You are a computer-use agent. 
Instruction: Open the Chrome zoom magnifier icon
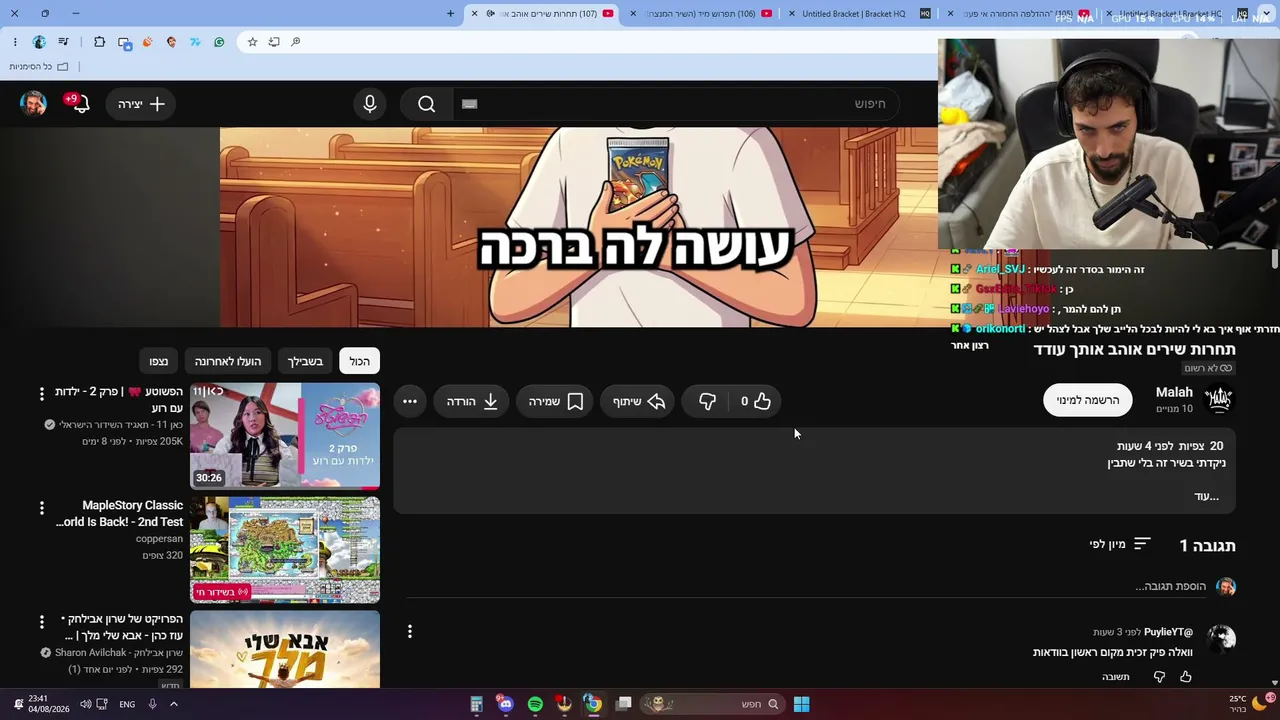click(296, 42)
